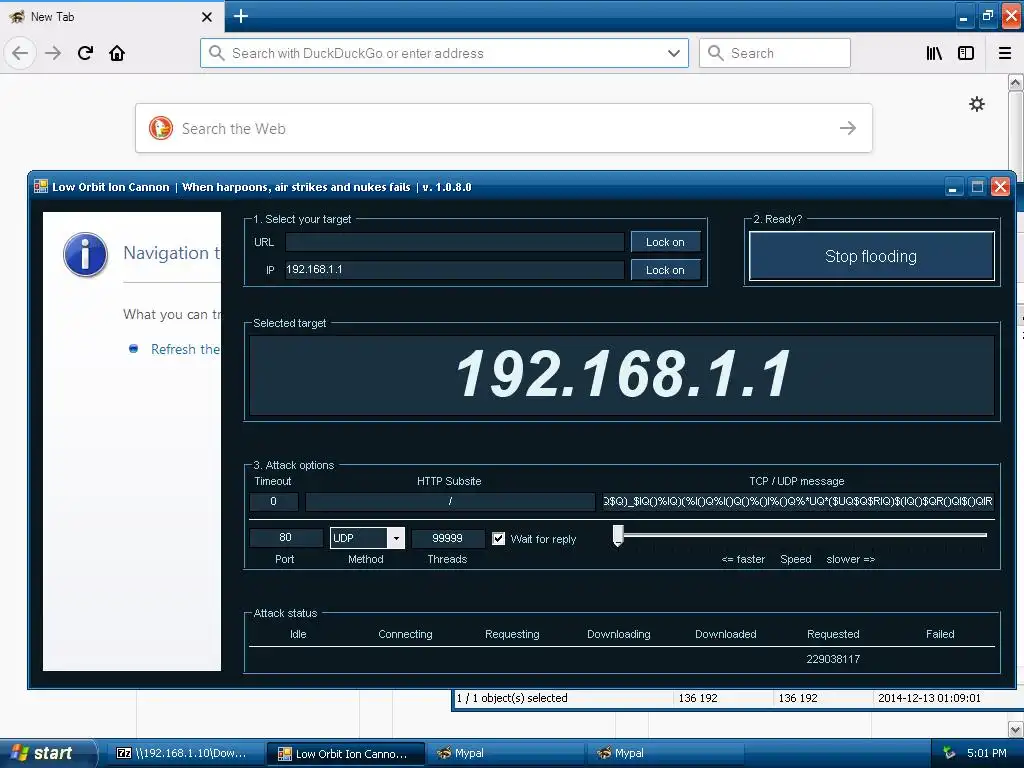Focus the IP field showing 192.168.1.1
1024x768 pixels.
point(455,270)
